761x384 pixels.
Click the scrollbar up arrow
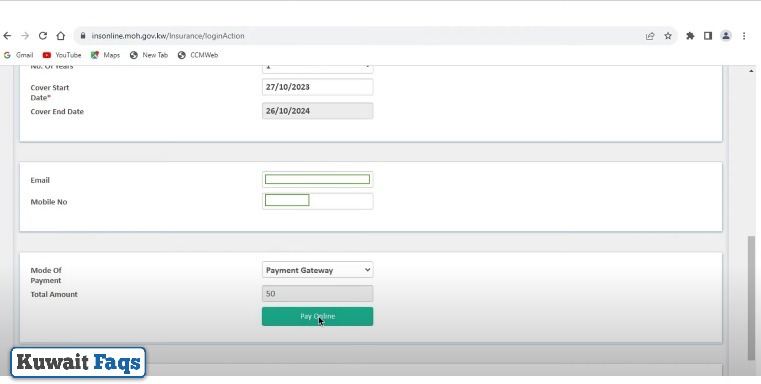pyautogui.click(x=751, y=71)
